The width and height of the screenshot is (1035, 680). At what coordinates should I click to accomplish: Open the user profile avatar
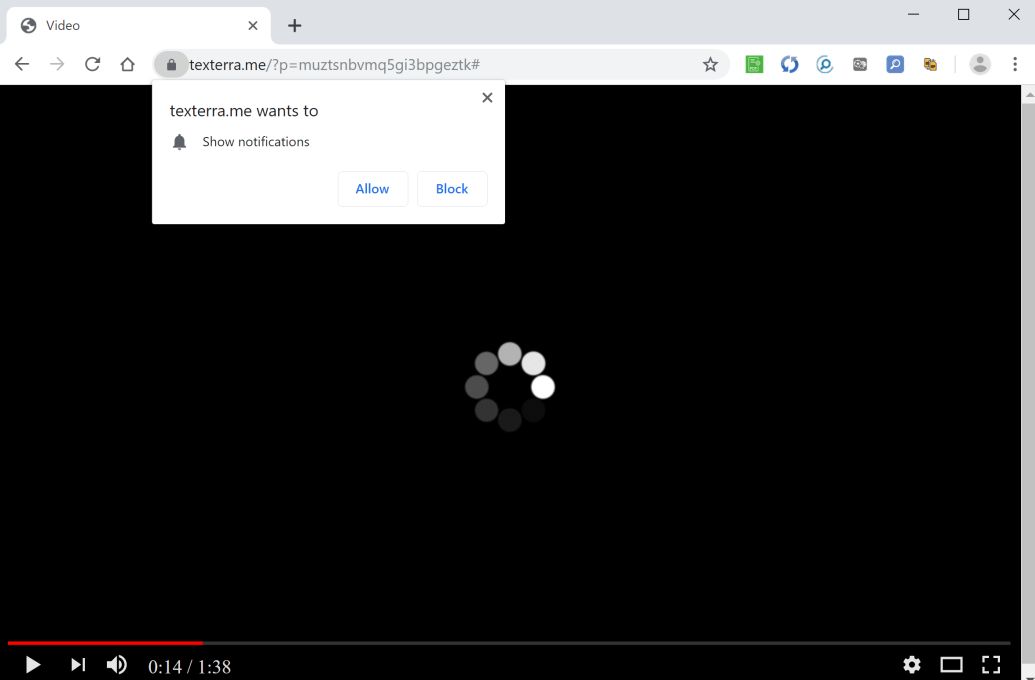pyautogui.click(x=980, y=64)
